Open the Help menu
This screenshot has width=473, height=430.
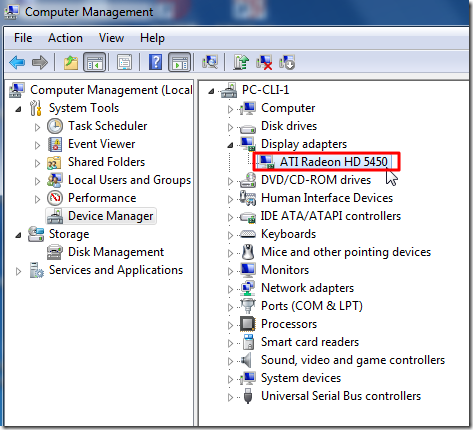tap(152, 38)
